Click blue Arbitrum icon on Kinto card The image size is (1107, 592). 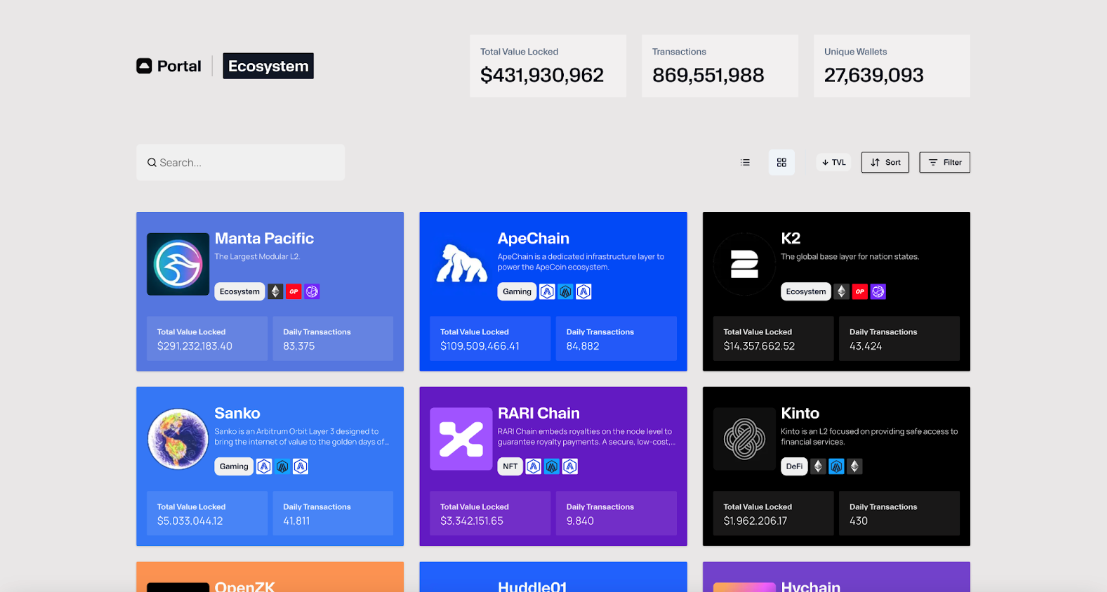pyautogui.click(x=837, y=466)
